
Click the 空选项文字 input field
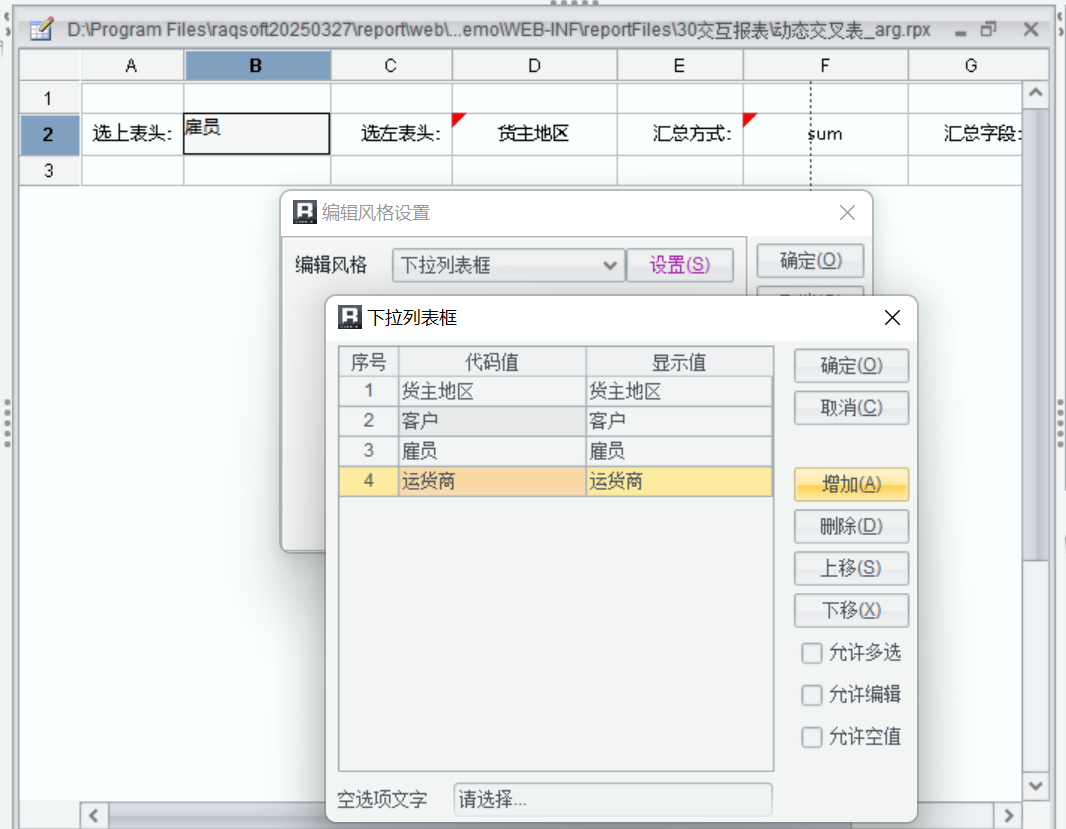612,799
